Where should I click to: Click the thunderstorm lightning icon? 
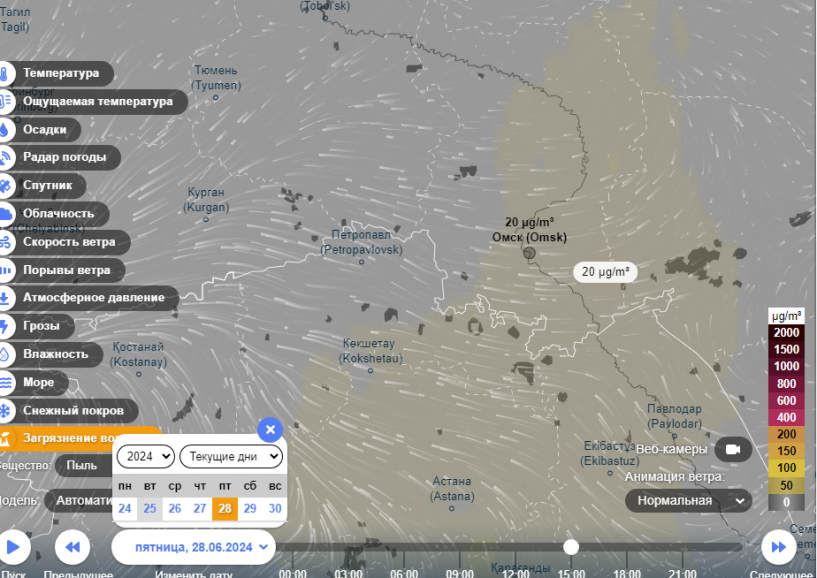4,326
